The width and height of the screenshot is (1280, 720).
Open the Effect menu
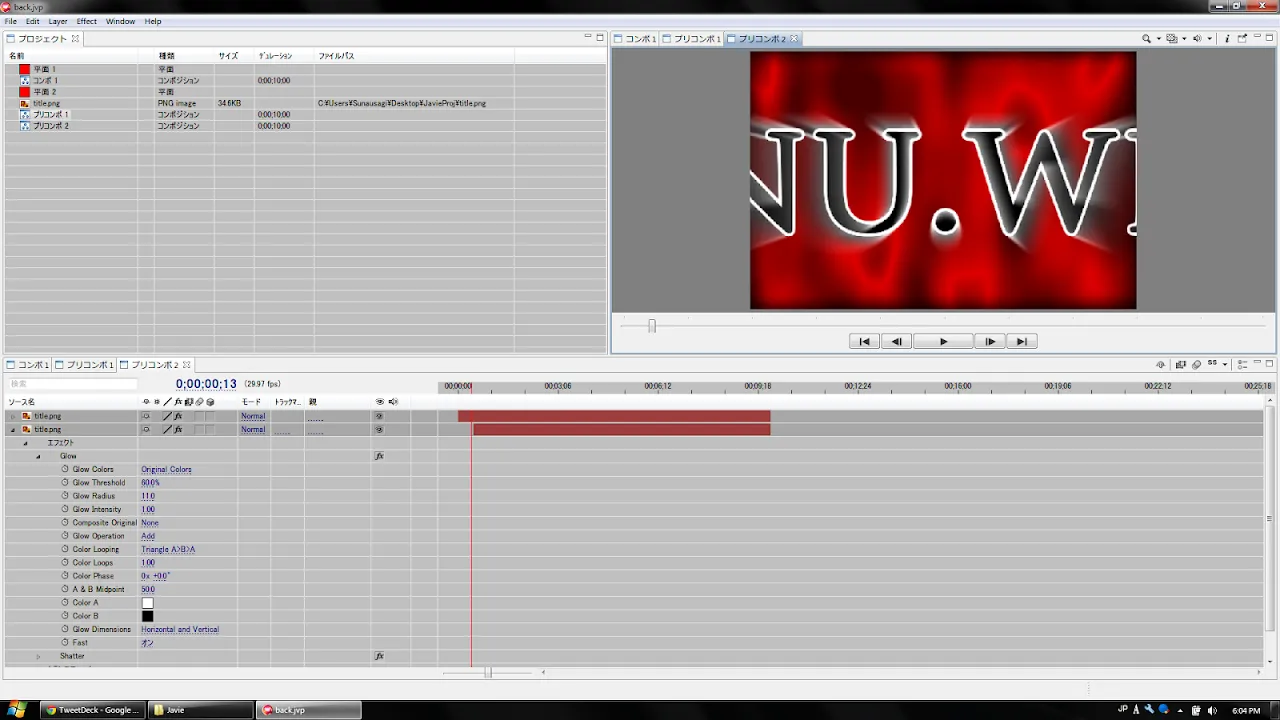coord(87,21)
